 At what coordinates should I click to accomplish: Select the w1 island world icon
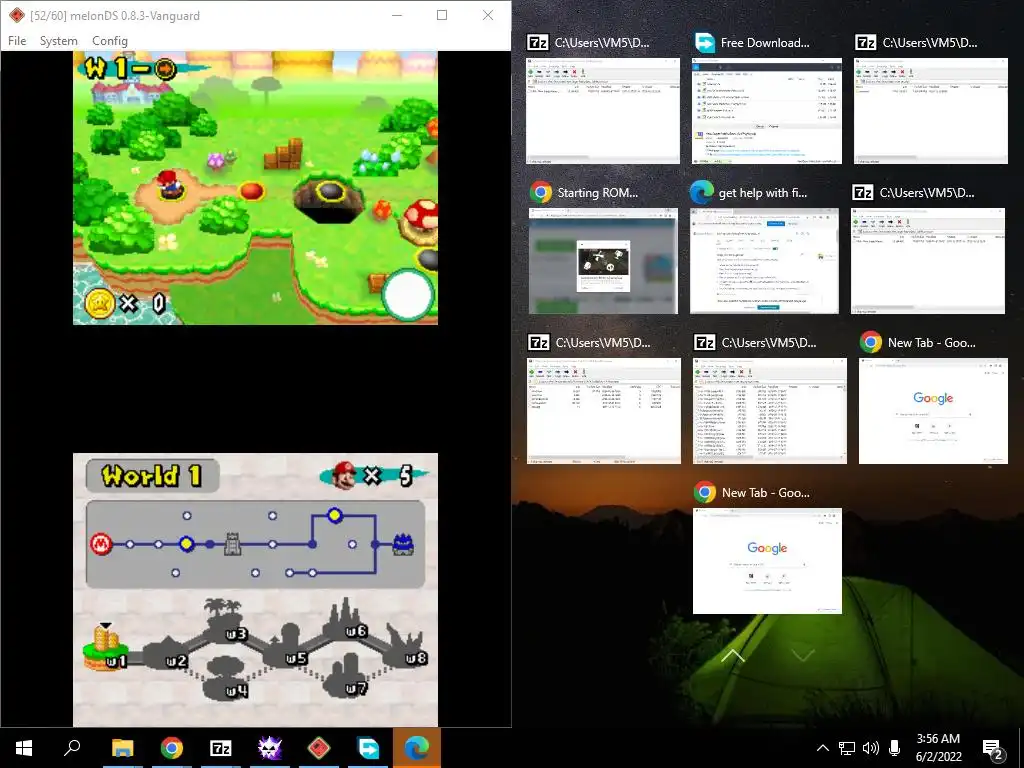coord(106,648)
